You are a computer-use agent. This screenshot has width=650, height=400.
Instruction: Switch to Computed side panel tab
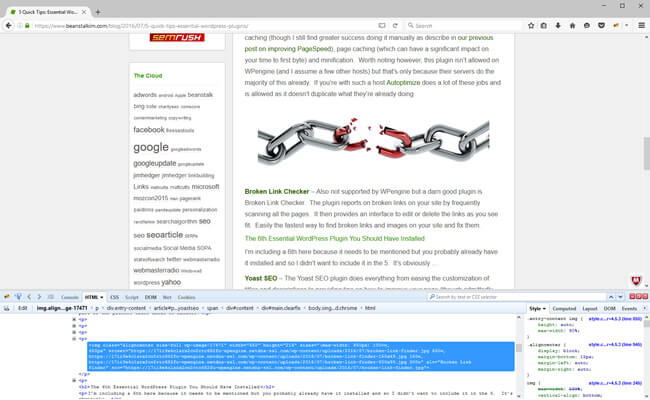click(x=564, y=309)
